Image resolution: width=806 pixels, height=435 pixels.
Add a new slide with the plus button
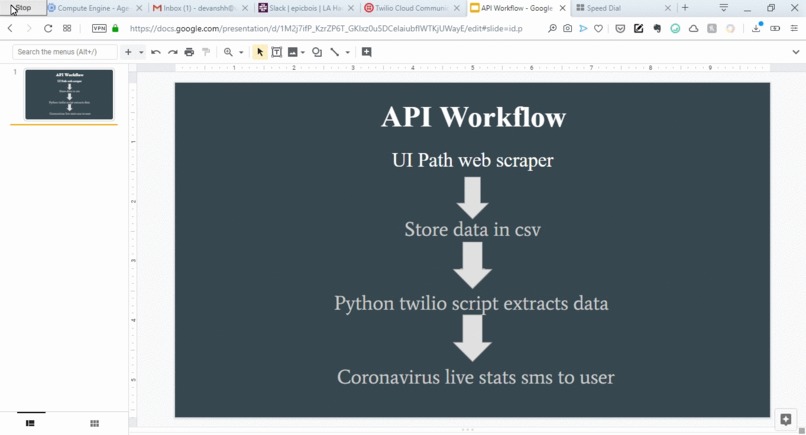[128, 52]
